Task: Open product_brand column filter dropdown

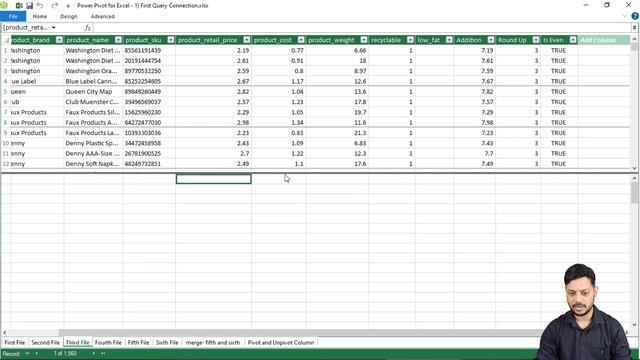Action: pyautogui.click(x=59, y=40)
